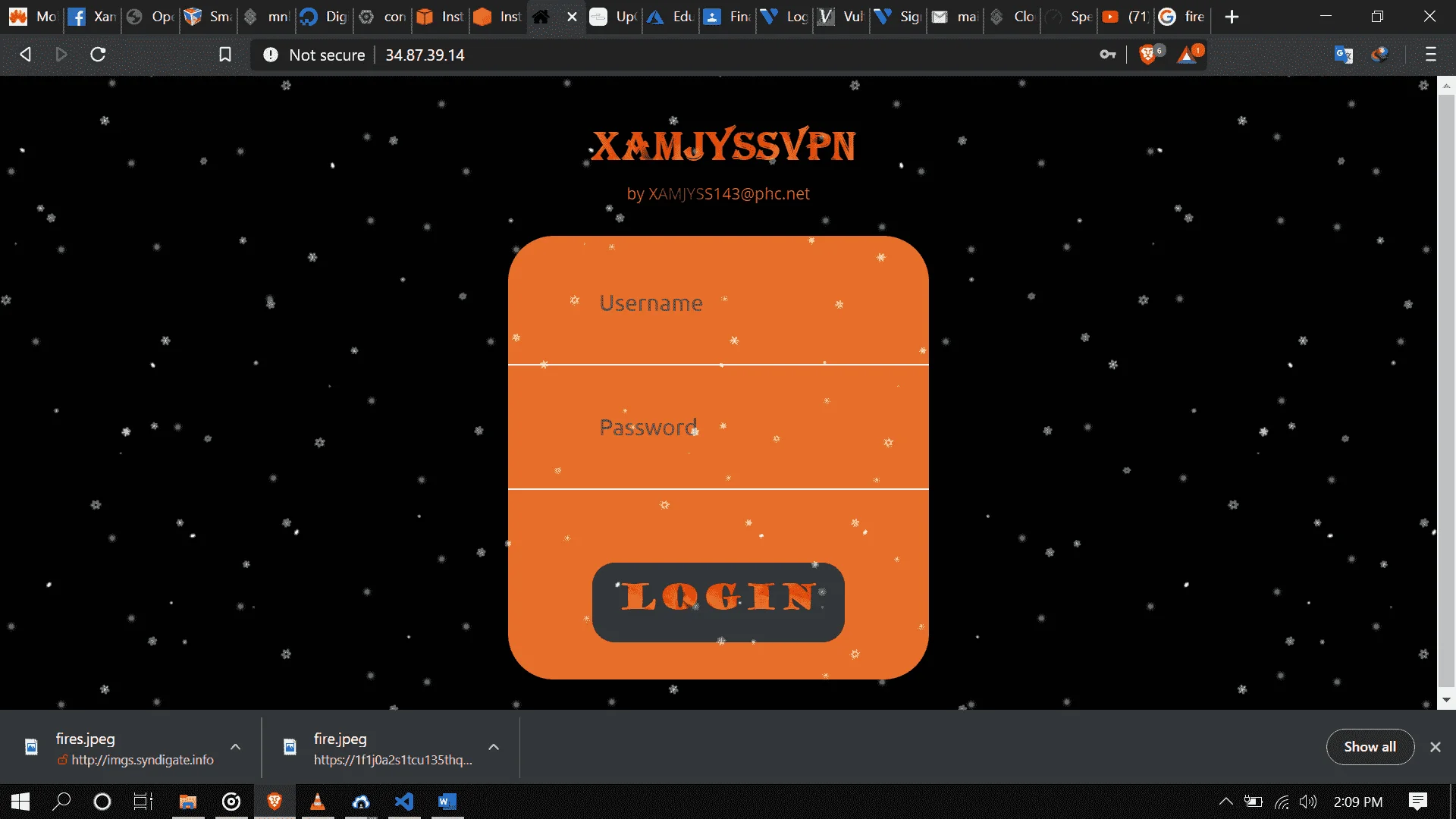Close the downloads bar
The image size is (1456, 819).
[1436, 747]
